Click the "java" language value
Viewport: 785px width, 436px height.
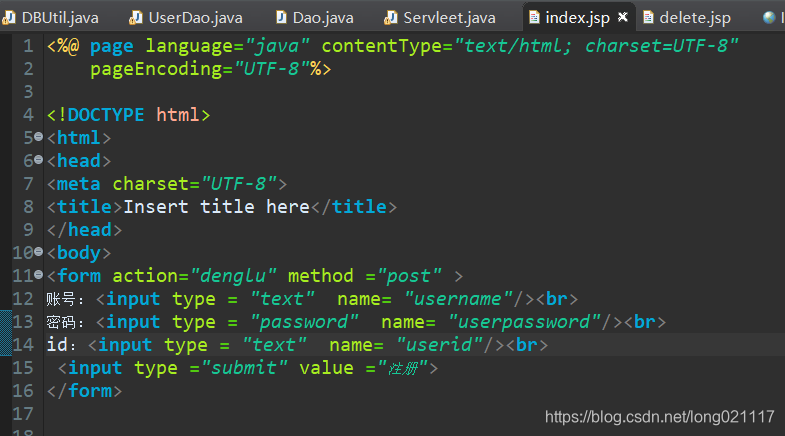(x=277, y=46)
